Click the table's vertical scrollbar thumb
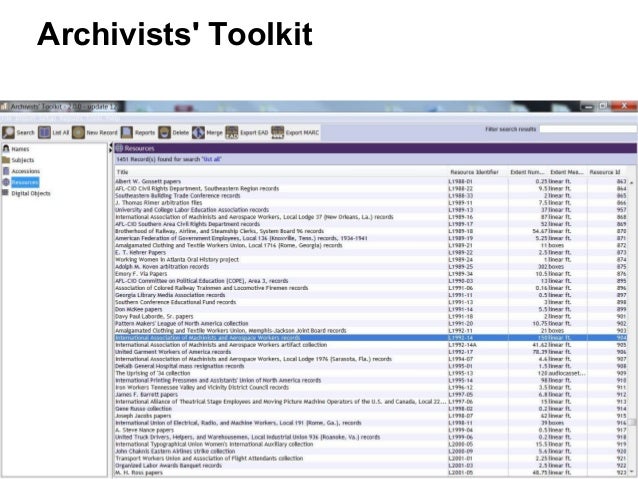This screenshot has width=638, height=479. pyautogui.click(x=632, y=422)
